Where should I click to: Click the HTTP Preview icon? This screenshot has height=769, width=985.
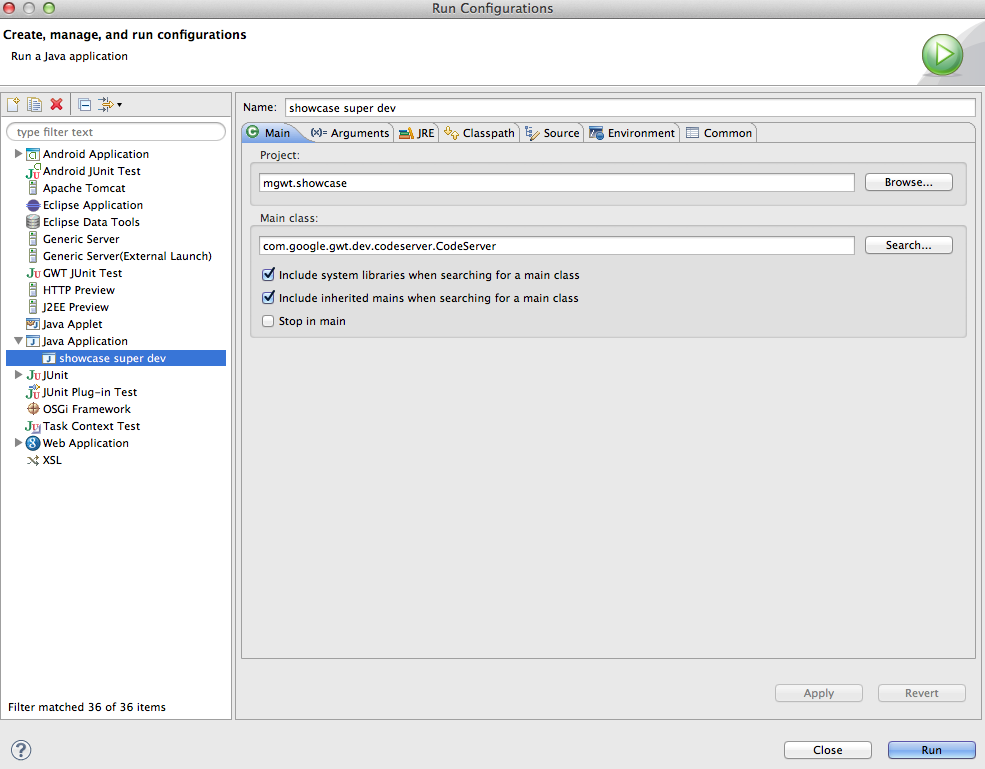point(33,290)
